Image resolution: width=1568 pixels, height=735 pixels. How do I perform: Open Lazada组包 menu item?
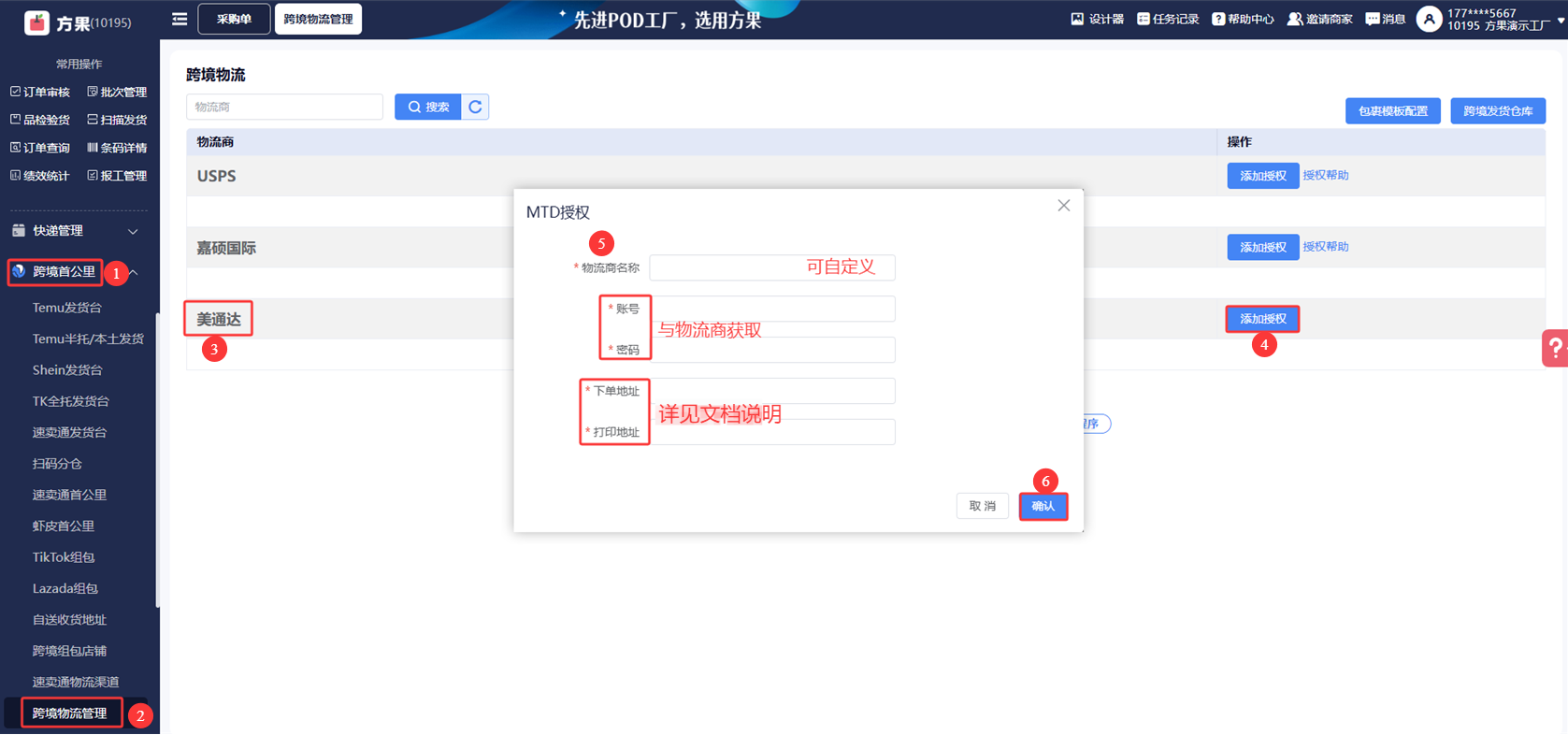pos(65,589)
